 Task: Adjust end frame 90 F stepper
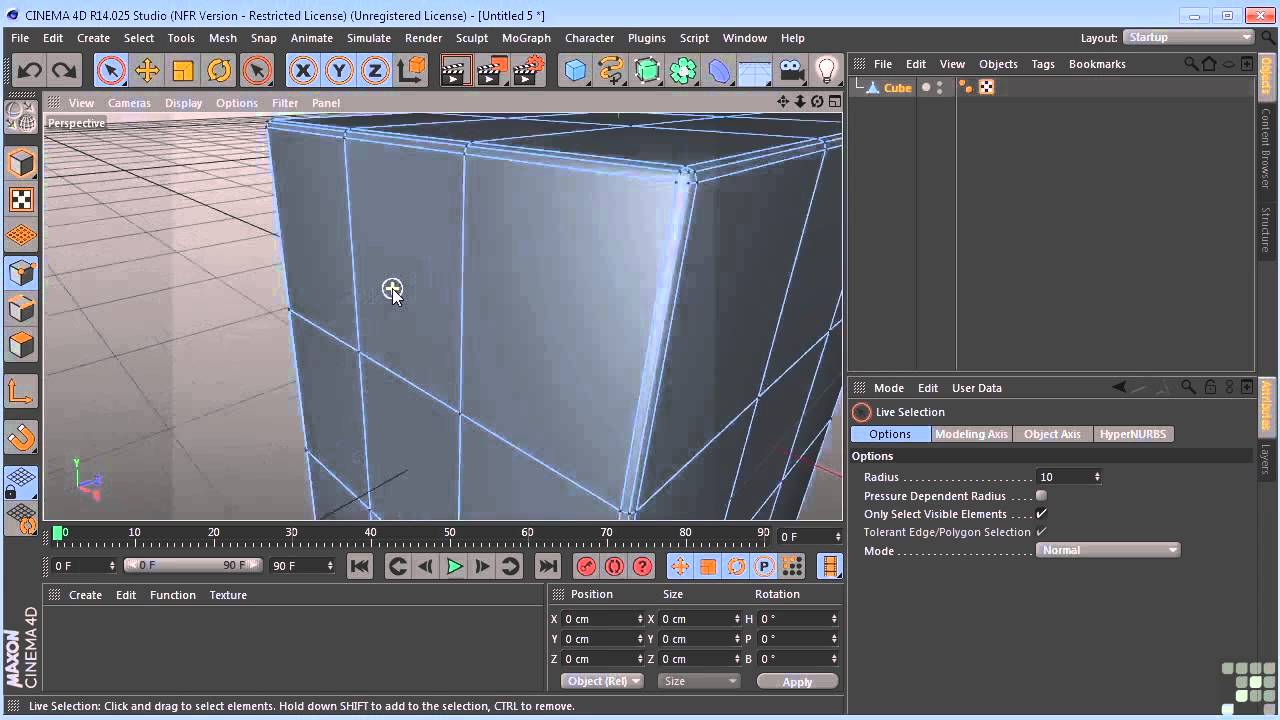tap(330, 565)
